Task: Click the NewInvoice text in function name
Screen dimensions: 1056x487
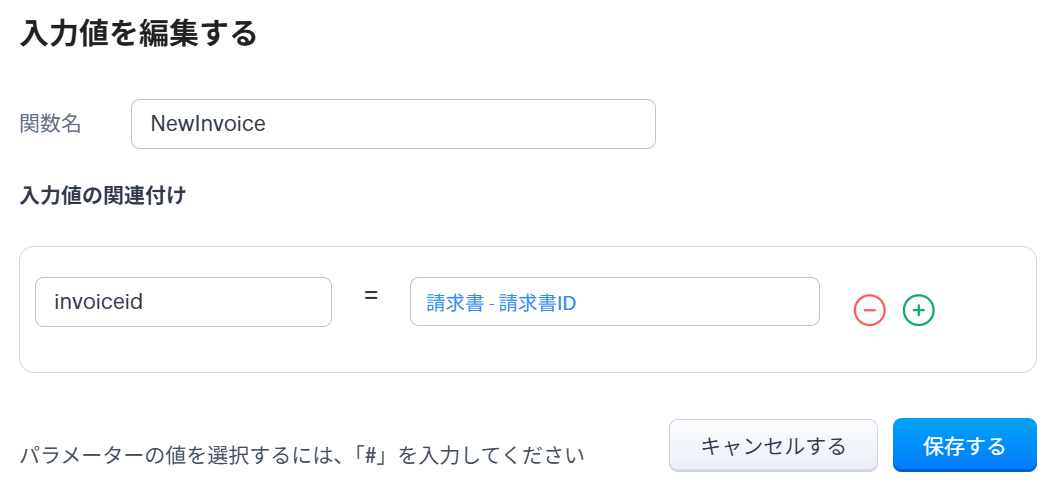Action: tap(208, 124)
